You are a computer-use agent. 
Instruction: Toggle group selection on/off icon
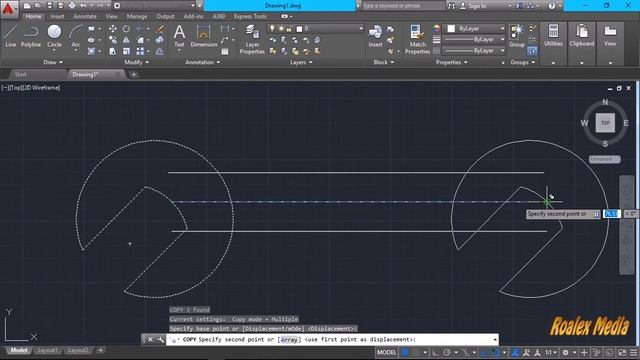click(532, 51)
